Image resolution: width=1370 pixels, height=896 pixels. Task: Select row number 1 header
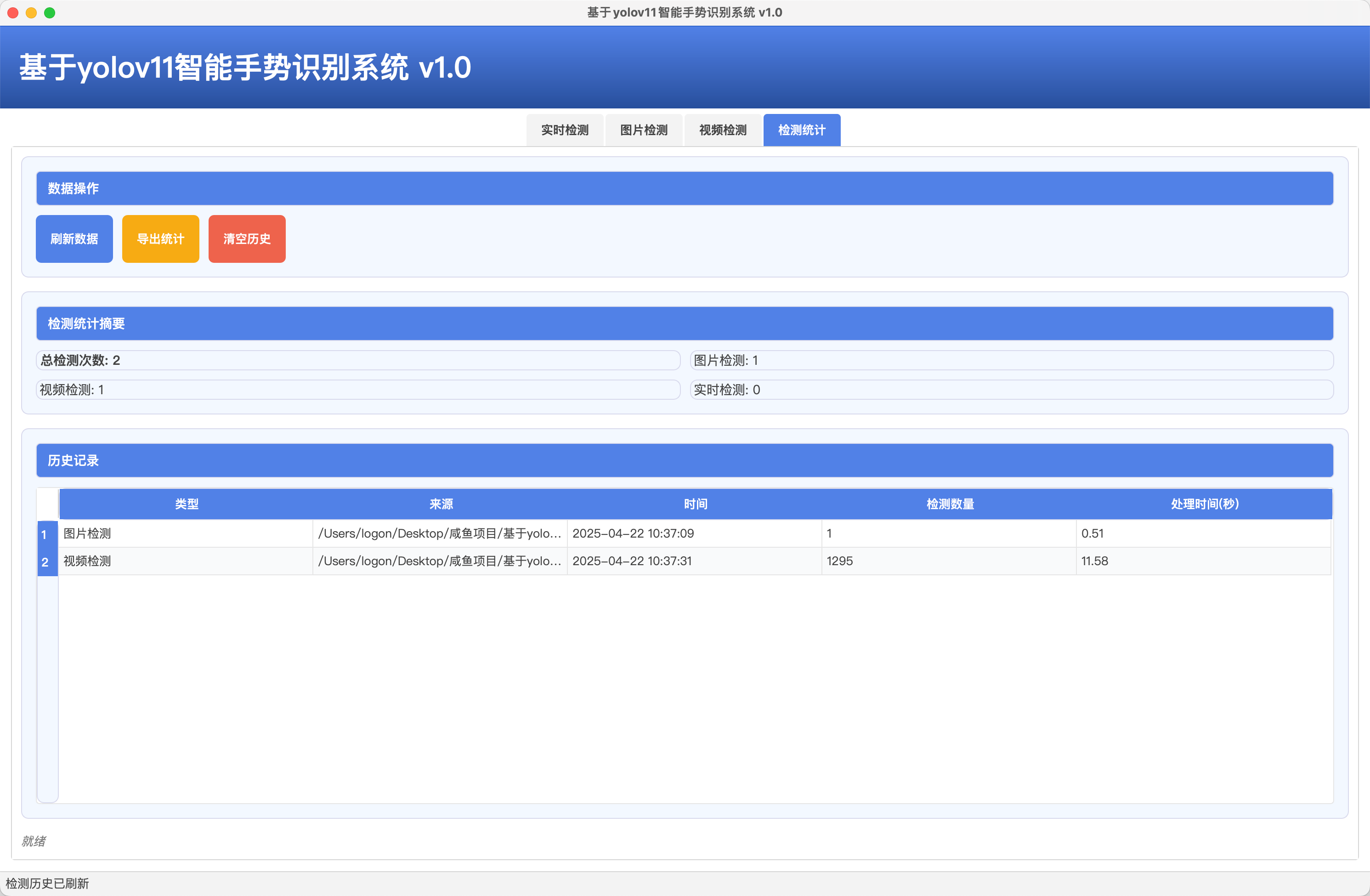tap(47, 534)
